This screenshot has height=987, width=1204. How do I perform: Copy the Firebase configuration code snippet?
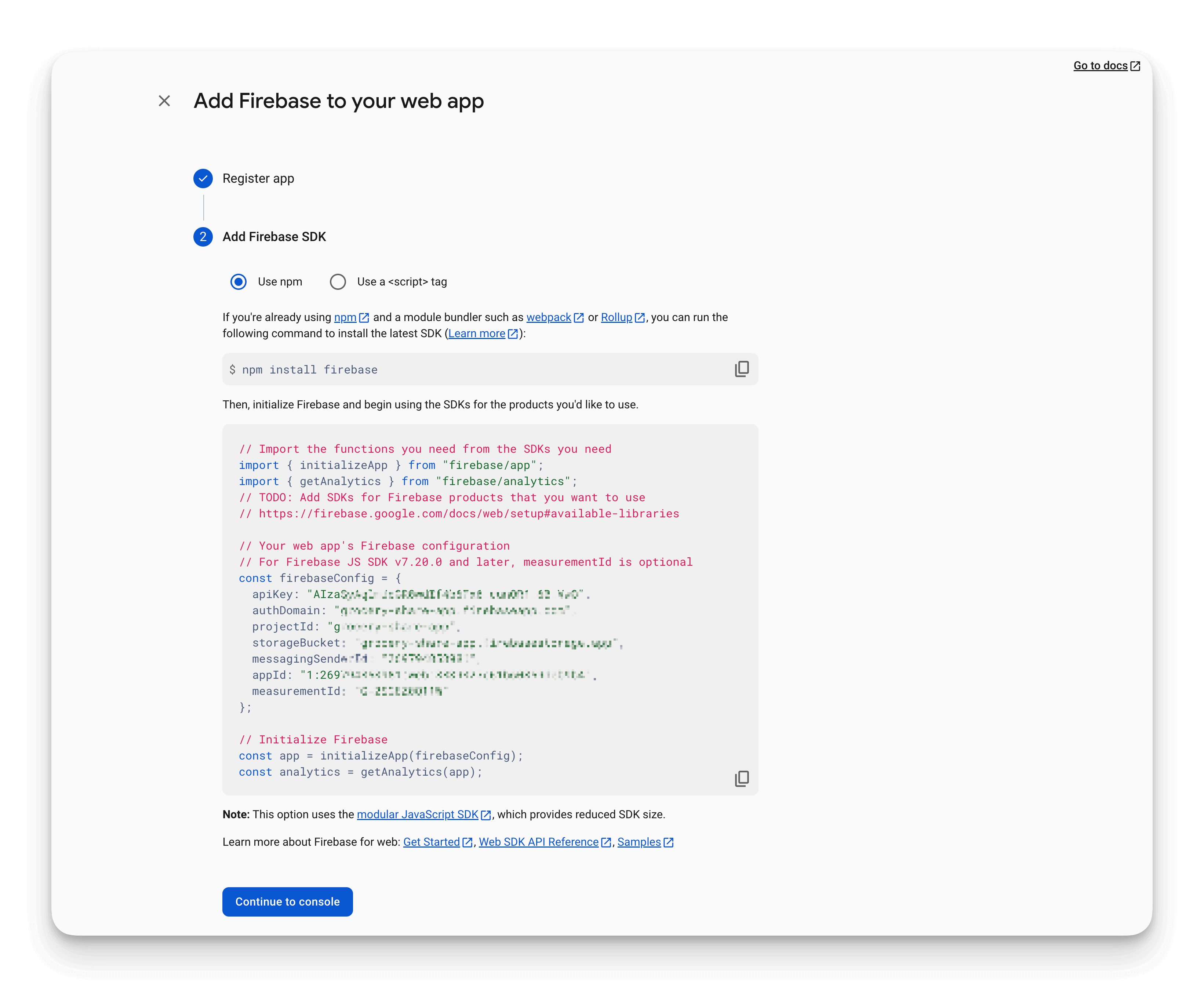[x=742, y=779]
